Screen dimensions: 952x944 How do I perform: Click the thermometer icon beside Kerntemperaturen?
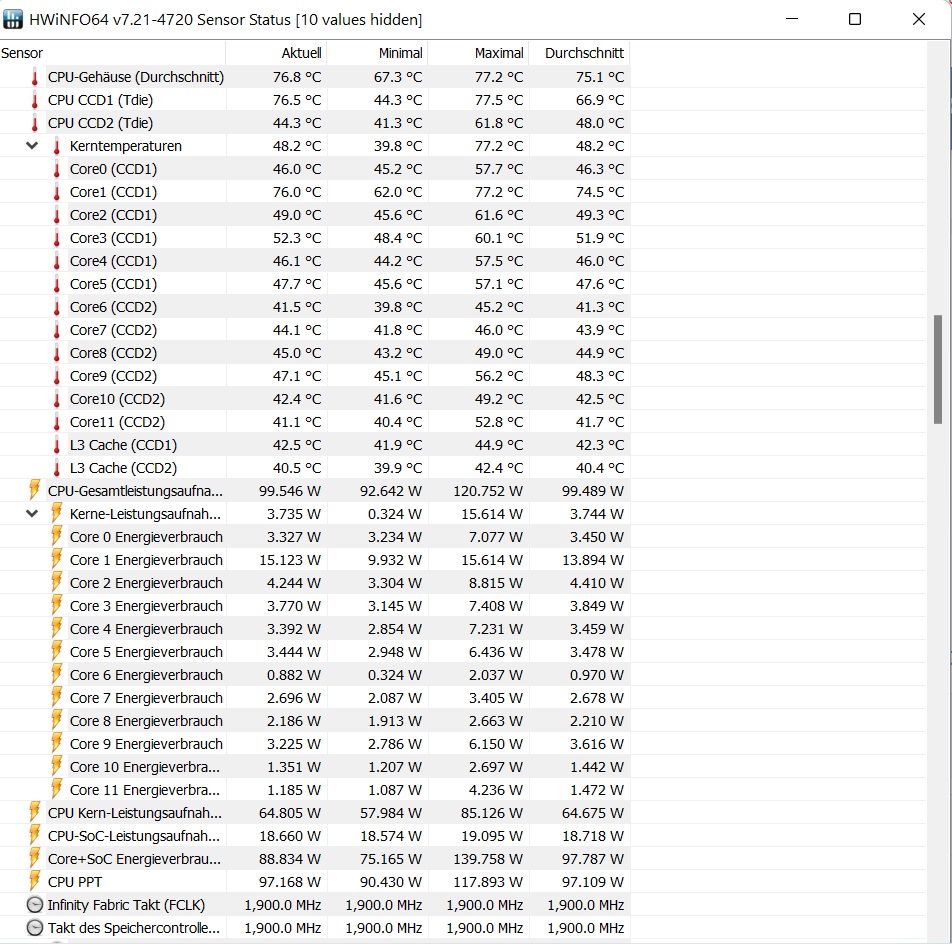point(56,145)
